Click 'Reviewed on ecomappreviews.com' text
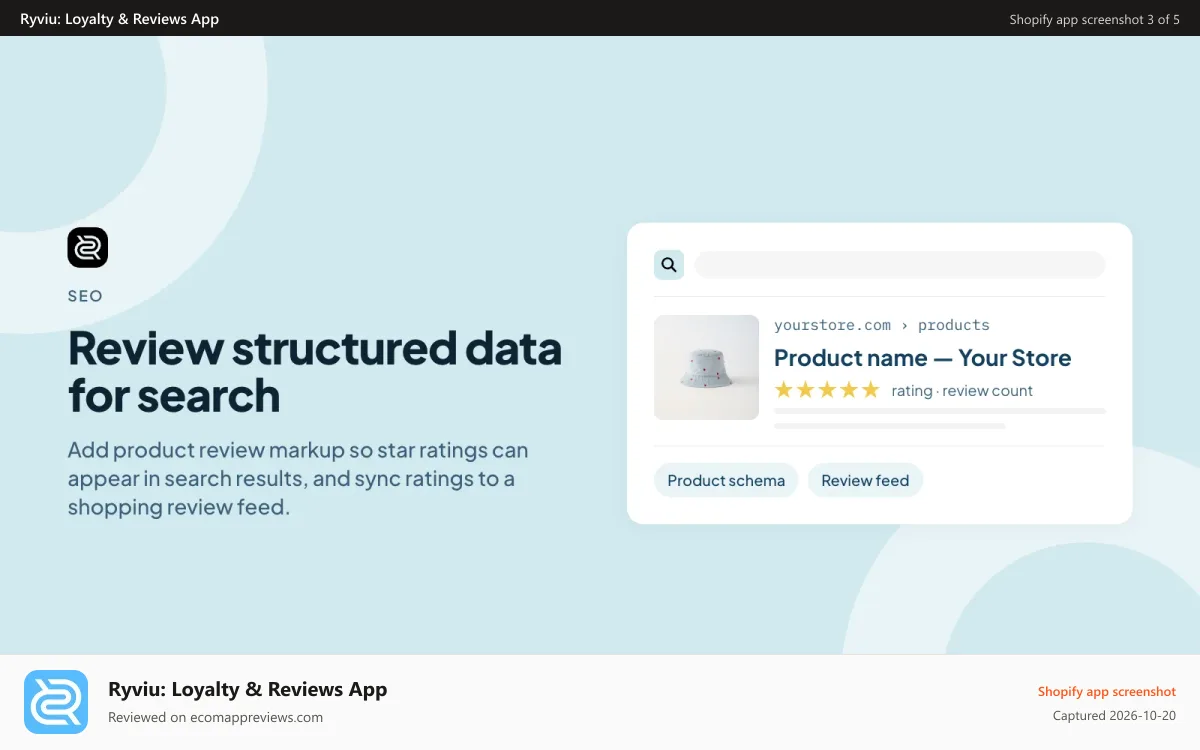Image resolution: width=1200 pixels, height=750 pixels. point(215,717)
